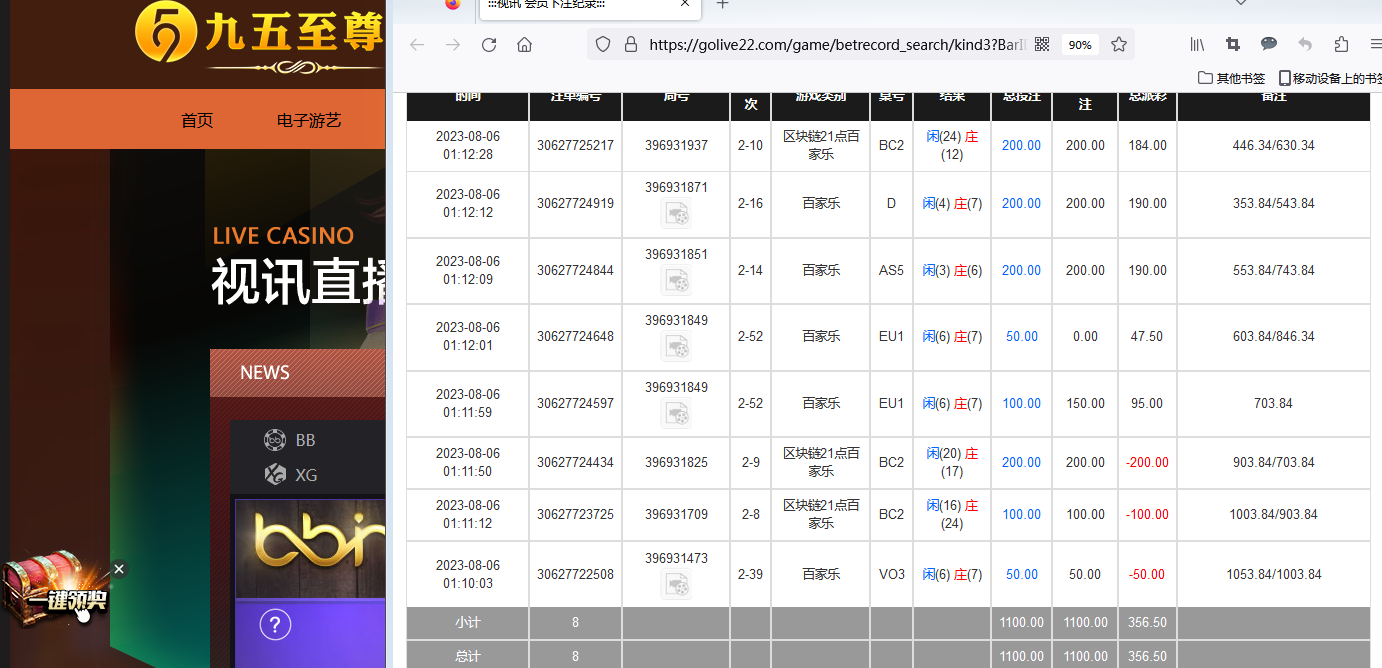Play video replay for round 396931473
Screen dimensions: 1382x668
[677, 584]
